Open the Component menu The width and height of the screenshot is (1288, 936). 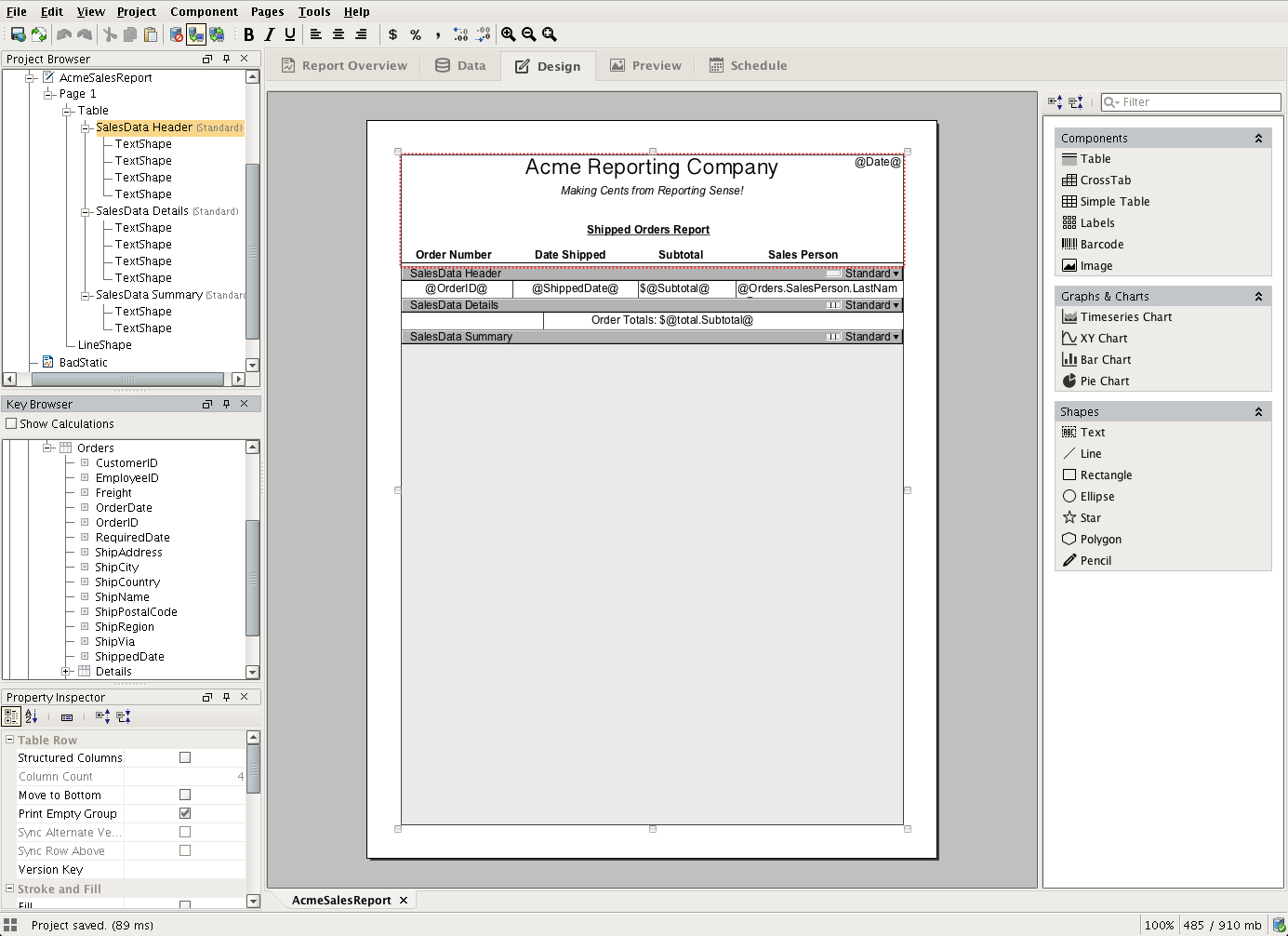pos(204,11)
